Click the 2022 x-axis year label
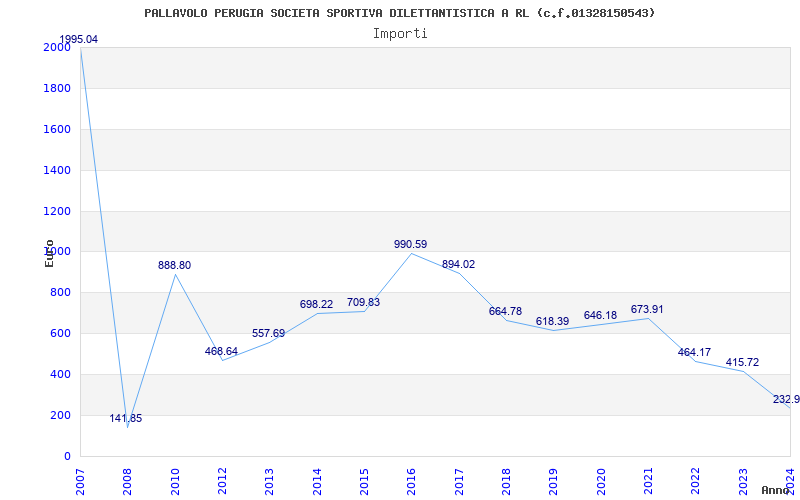 click(696, 482)
